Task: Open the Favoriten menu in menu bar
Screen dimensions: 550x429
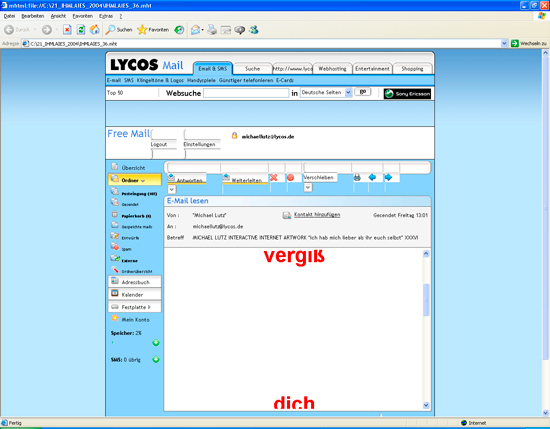Action: pyautogui.click(x=82, y=16)
